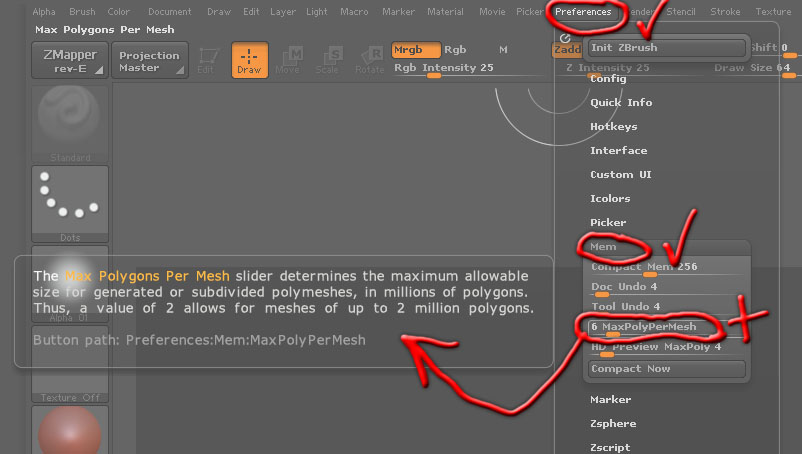Open the Texture menu

pyautogui.click(x=773, y=11)
